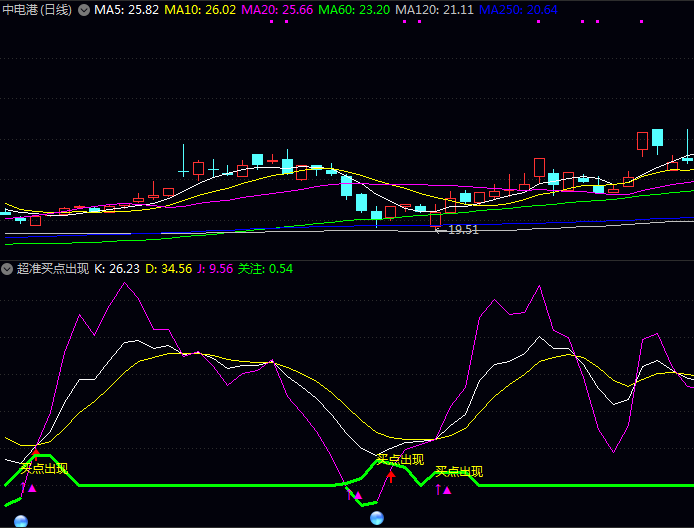
Task: Click the purple up arrow under leftmost 买点出现
Action: (x=23, y=488)
